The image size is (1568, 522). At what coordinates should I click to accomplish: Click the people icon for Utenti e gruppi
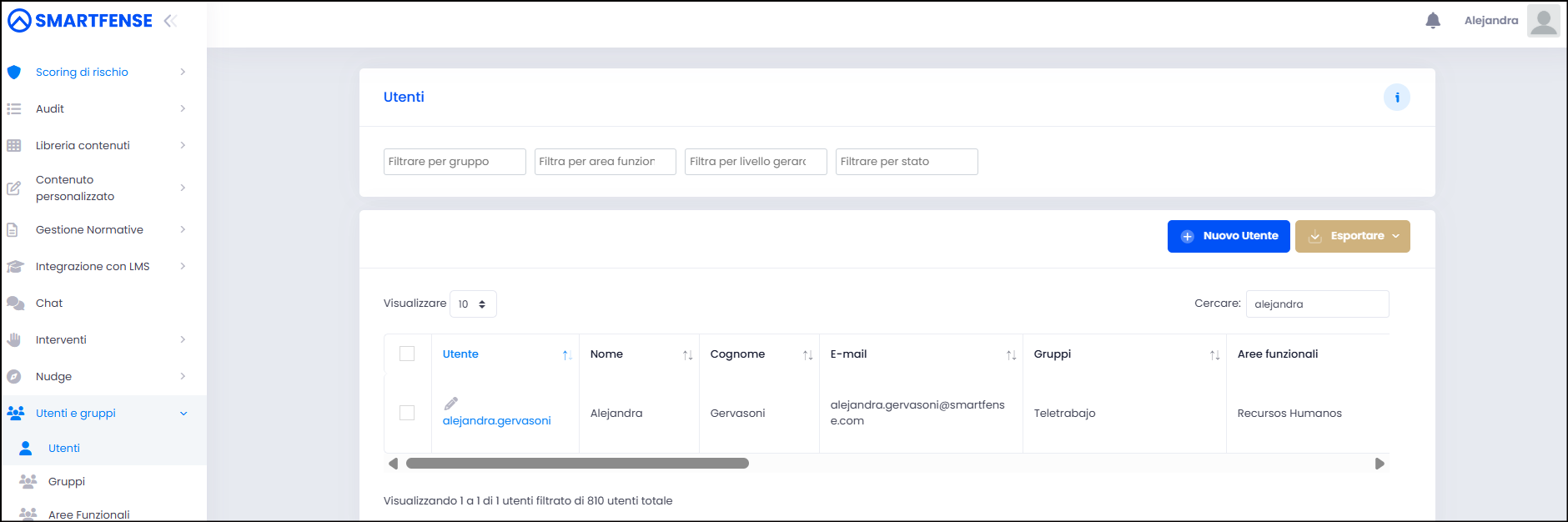15,414
